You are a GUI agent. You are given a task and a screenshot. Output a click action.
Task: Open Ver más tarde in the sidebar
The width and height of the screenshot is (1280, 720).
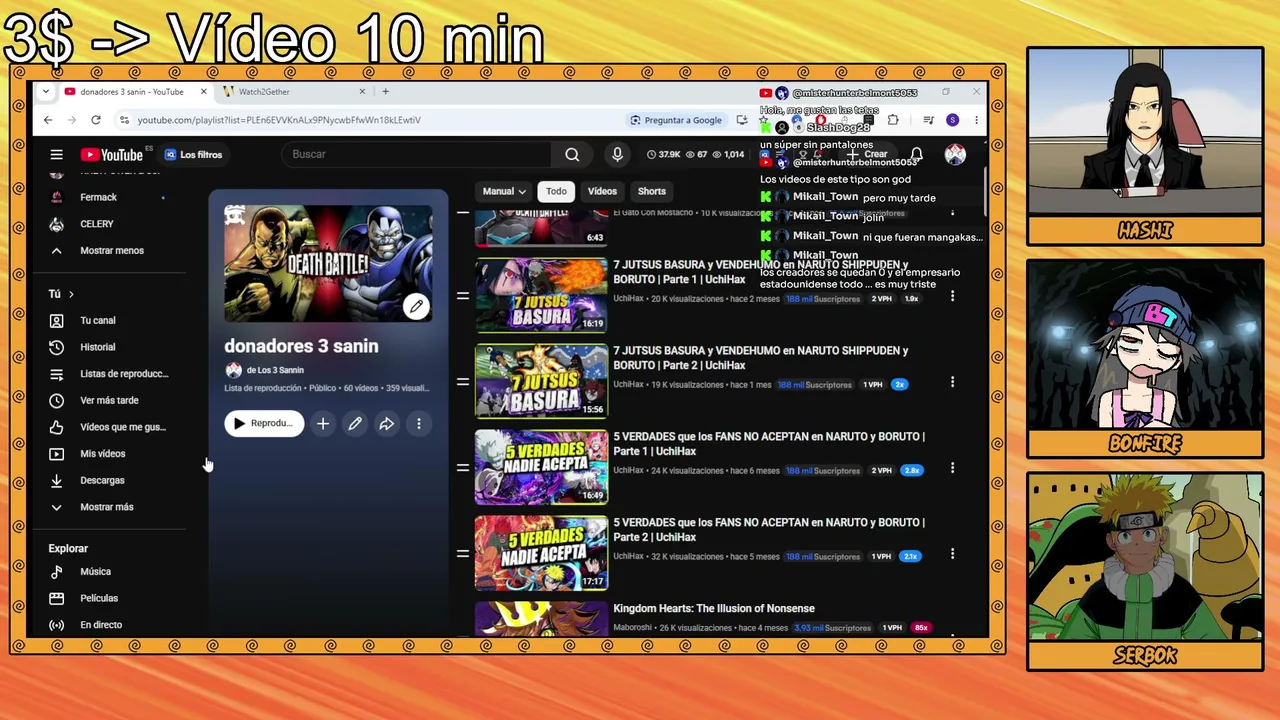[x=109, y=401]
